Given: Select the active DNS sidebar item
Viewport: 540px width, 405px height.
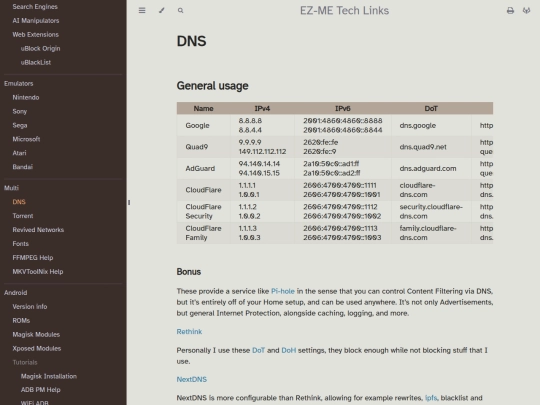Looking at the screenshot, I should 19,202.
